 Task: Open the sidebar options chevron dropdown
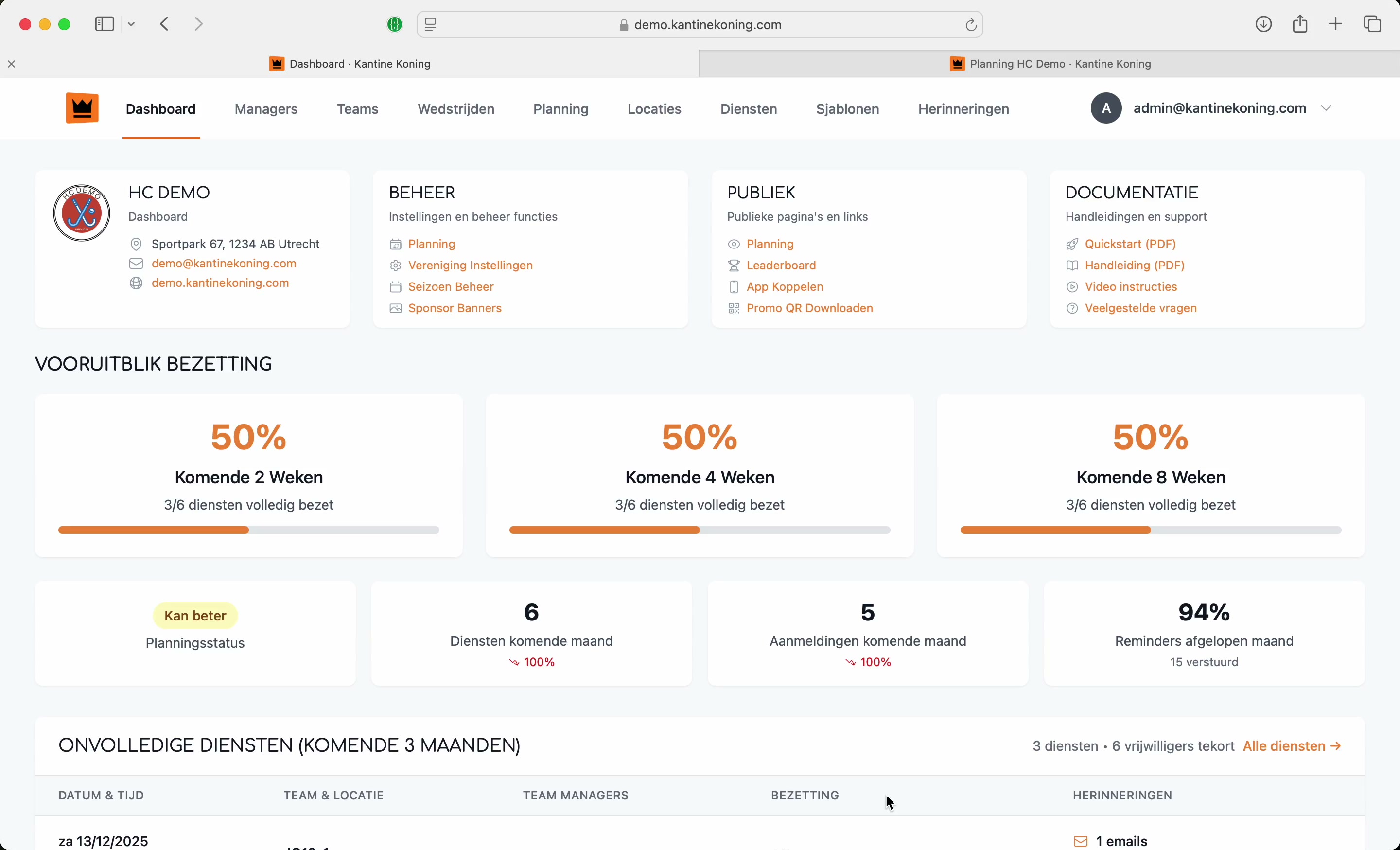[132, 24]
